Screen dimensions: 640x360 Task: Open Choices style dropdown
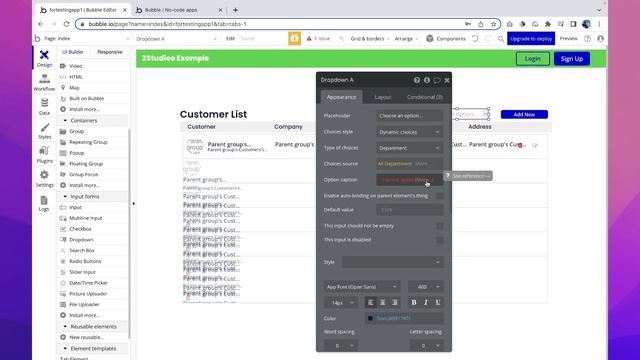click(x=409, y=132)
